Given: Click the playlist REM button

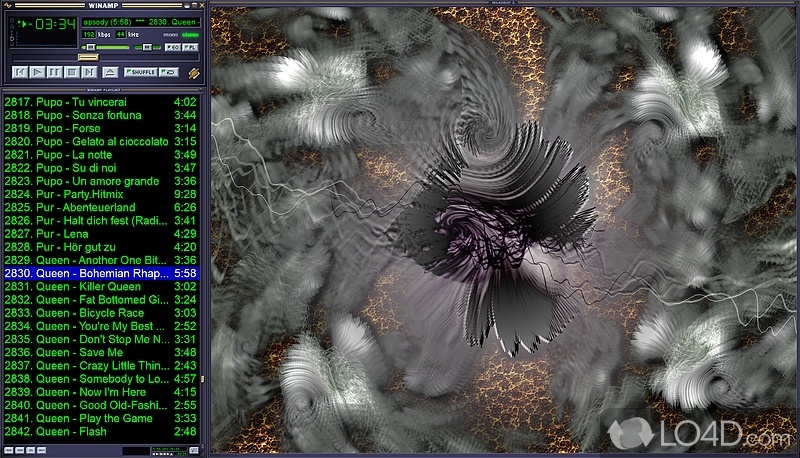Looking at the screenshot, I should click(19, 450).
